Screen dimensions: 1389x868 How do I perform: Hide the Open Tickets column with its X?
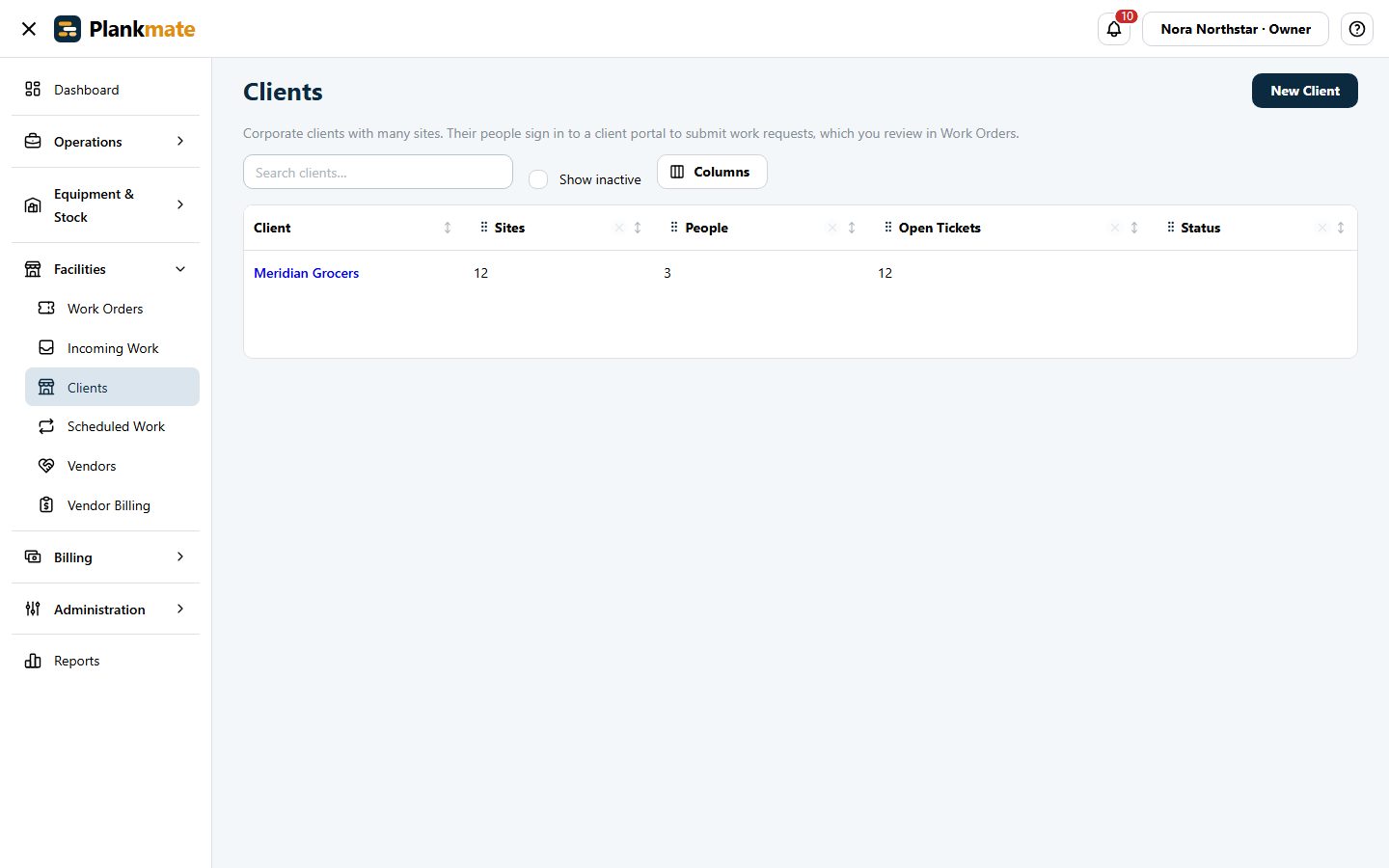(x=1115, y=228)
